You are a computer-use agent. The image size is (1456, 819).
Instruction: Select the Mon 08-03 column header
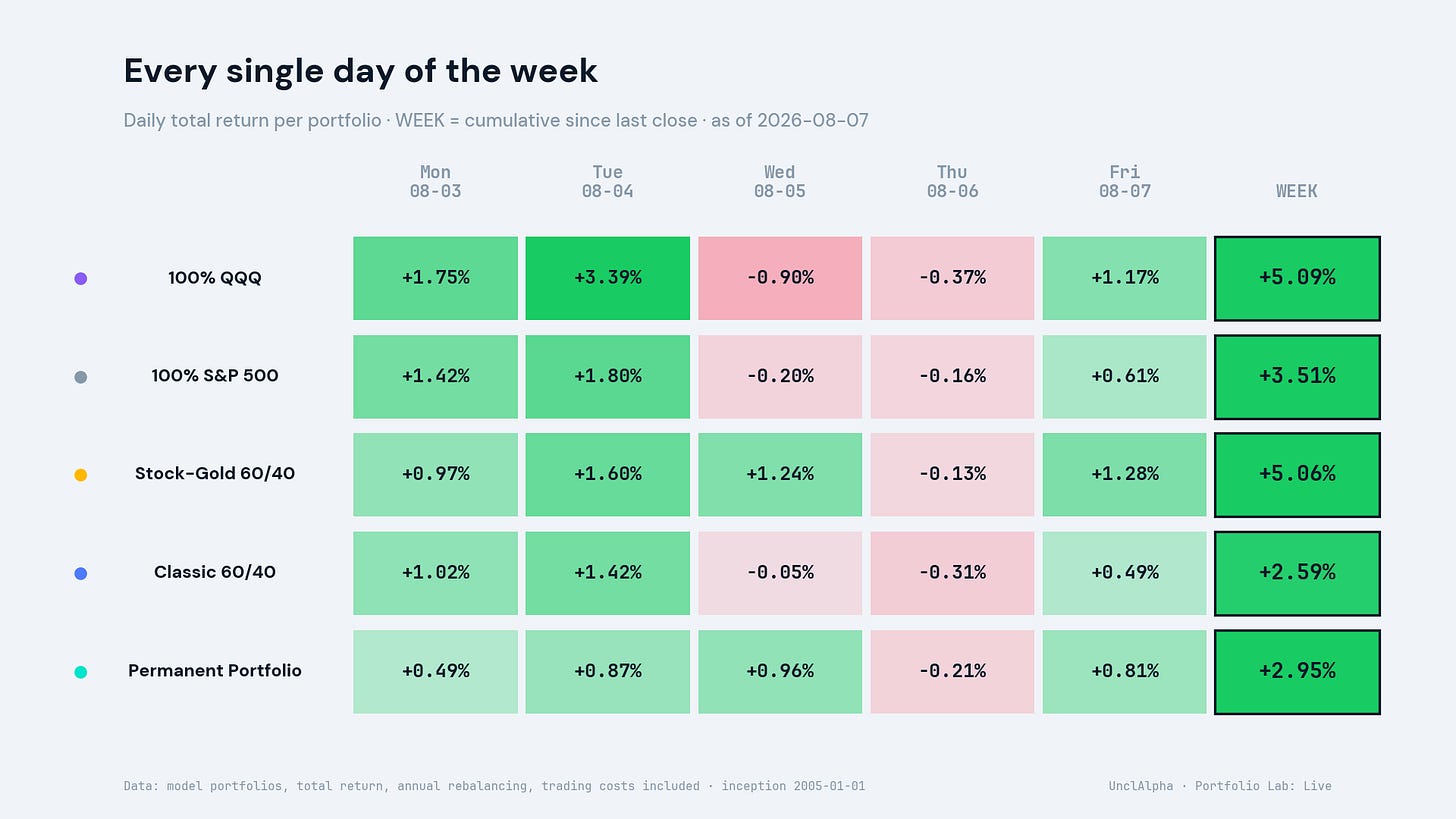435,182
